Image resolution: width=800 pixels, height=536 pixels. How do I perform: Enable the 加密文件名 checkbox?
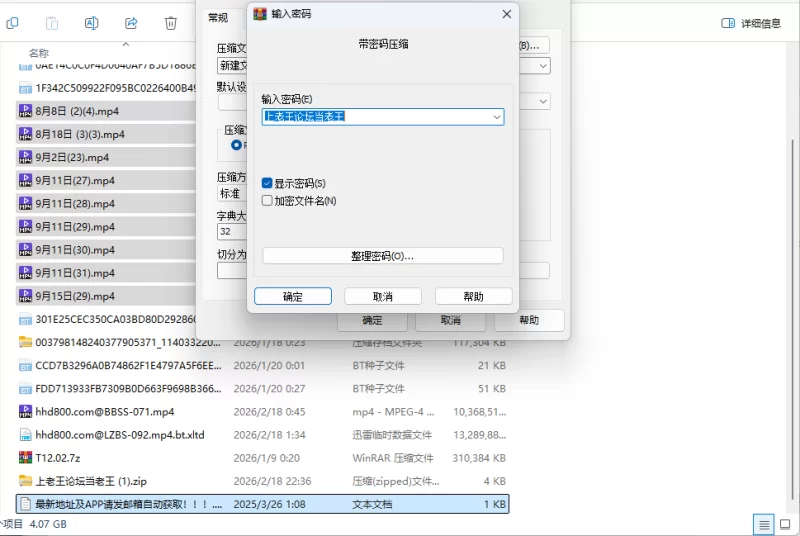pos(267,201)
